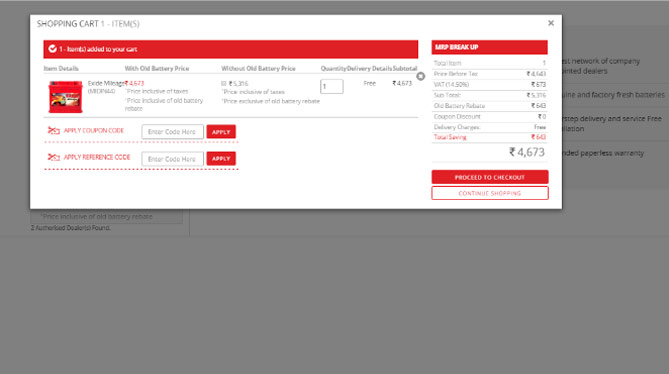
Task: Apply the coupon code
Action: [x=221, y=132]
